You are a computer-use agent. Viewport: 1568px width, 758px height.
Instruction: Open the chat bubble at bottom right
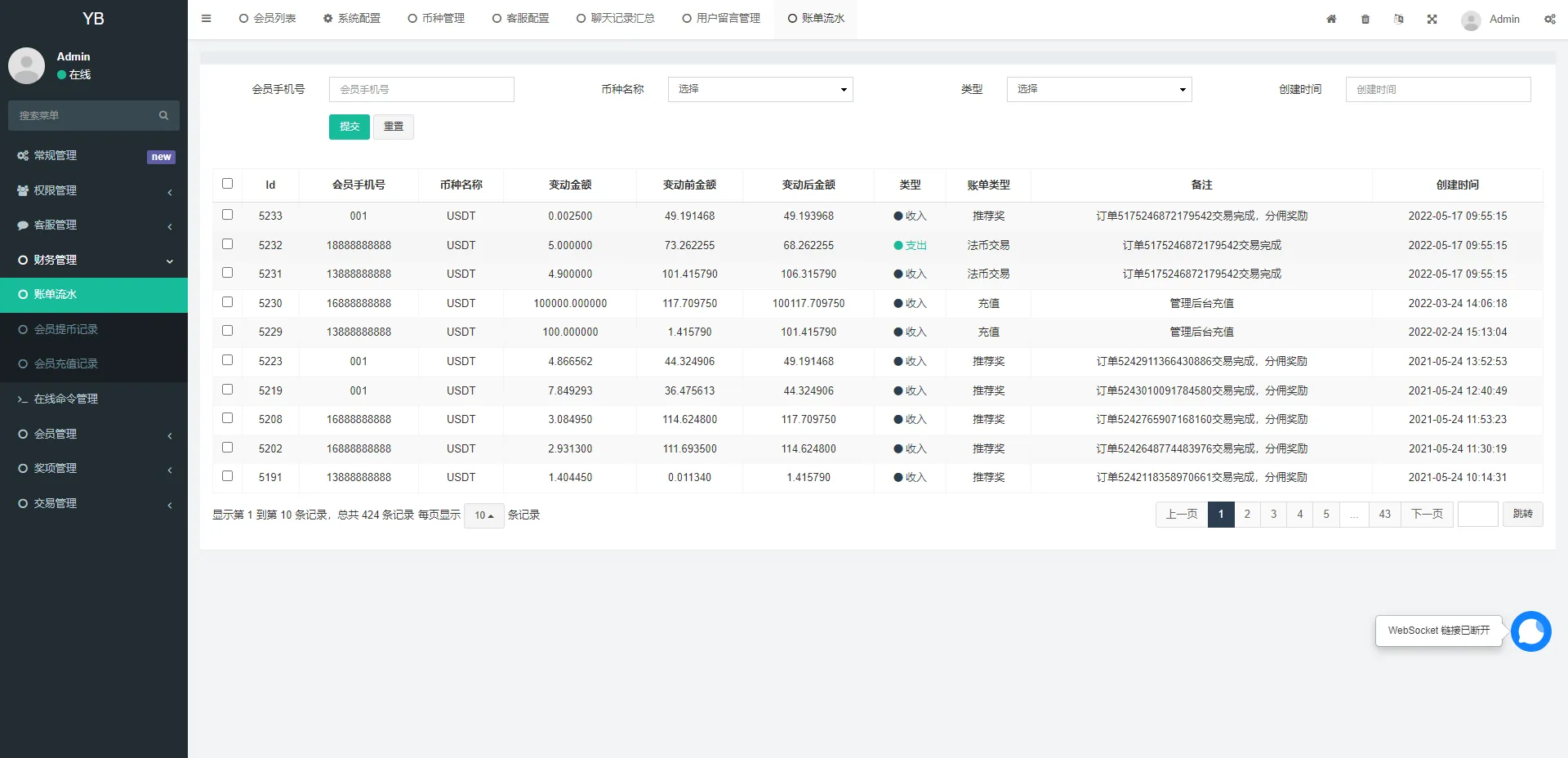[1530, 631]
